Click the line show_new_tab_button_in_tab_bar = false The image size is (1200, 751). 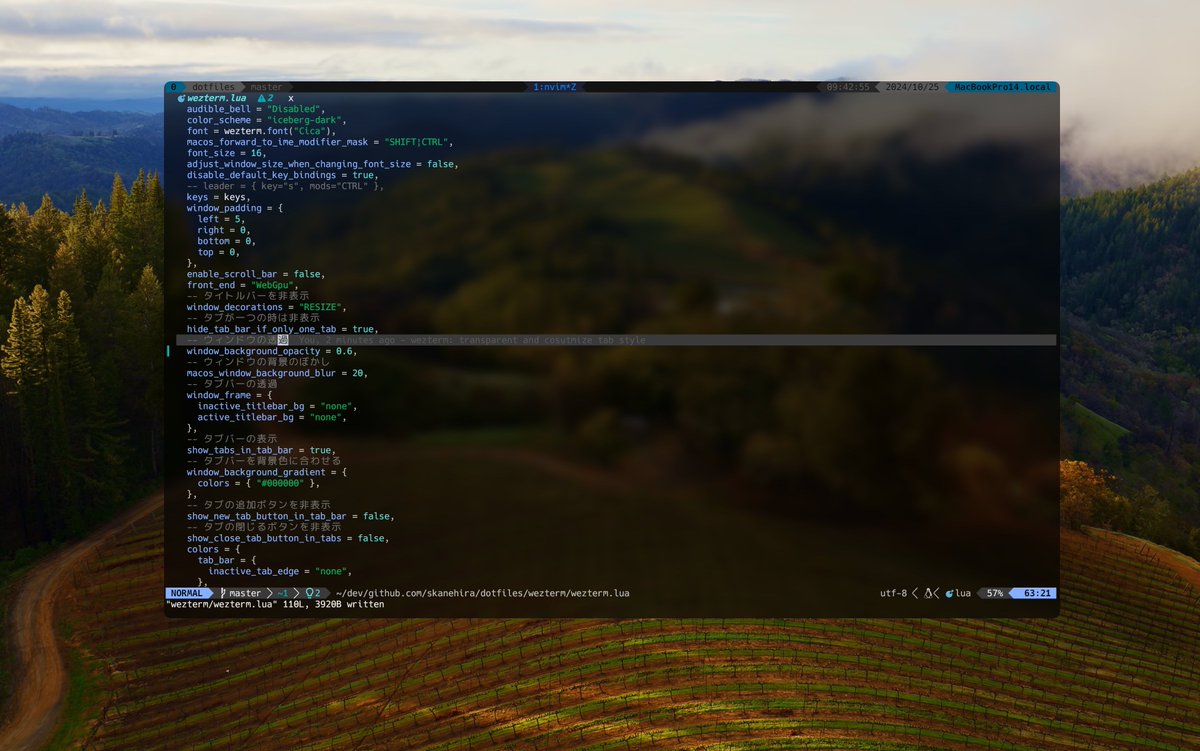pos(291,516)
